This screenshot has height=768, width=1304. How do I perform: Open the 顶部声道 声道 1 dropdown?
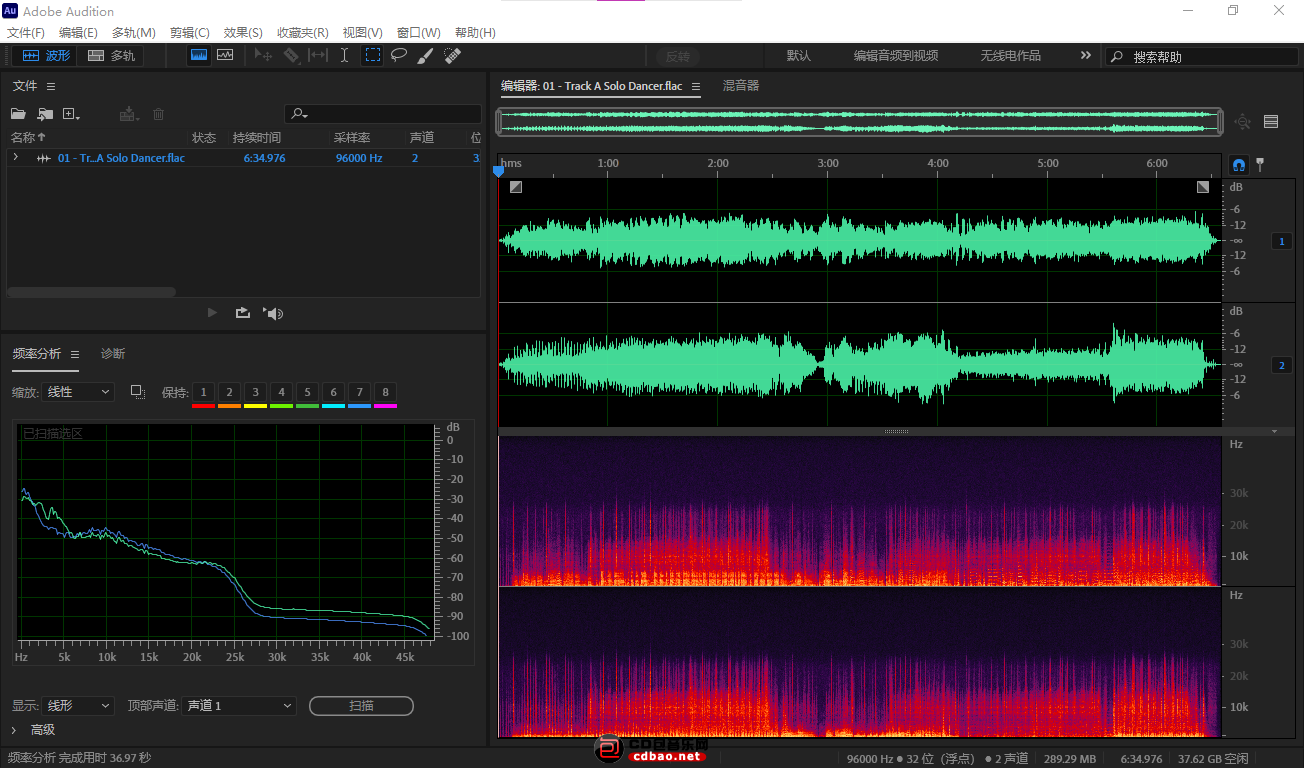coord(239,706)
